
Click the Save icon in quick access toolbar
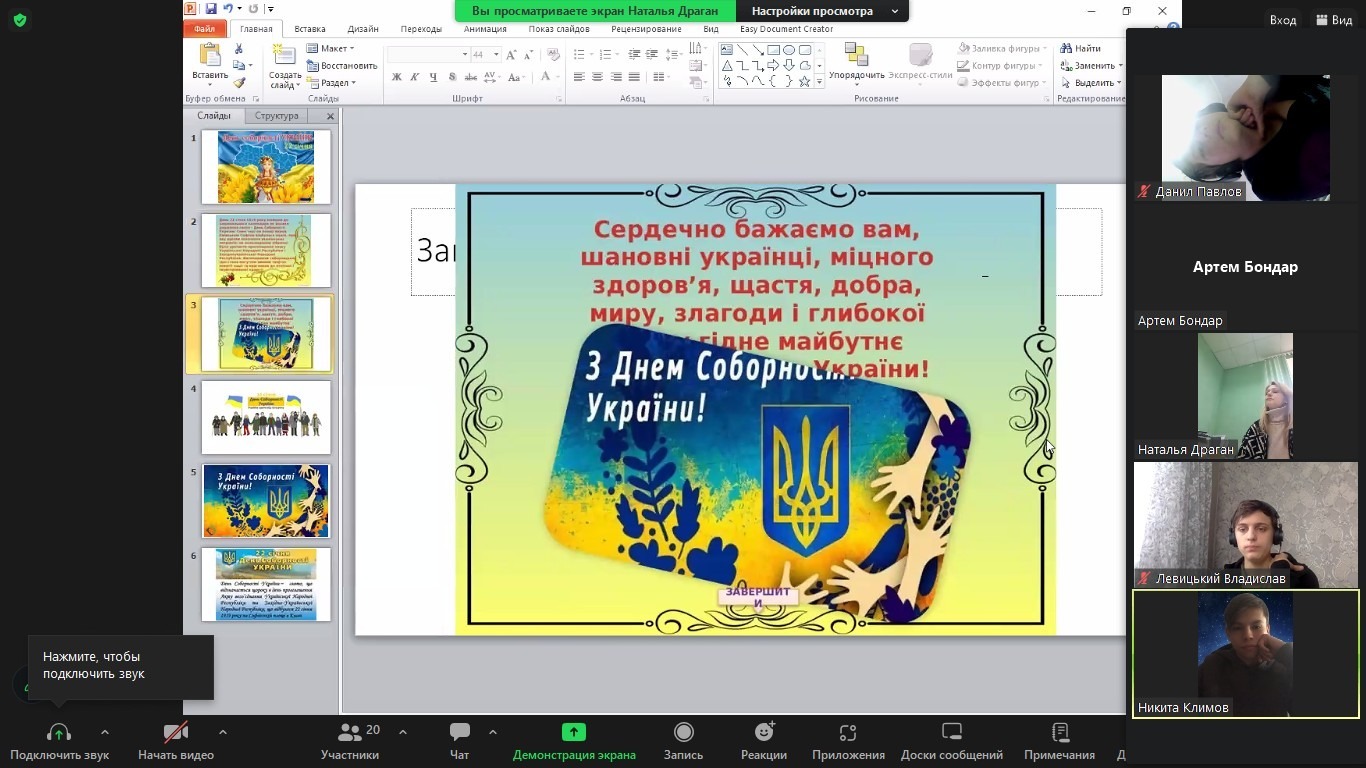[x=210, y=9]
